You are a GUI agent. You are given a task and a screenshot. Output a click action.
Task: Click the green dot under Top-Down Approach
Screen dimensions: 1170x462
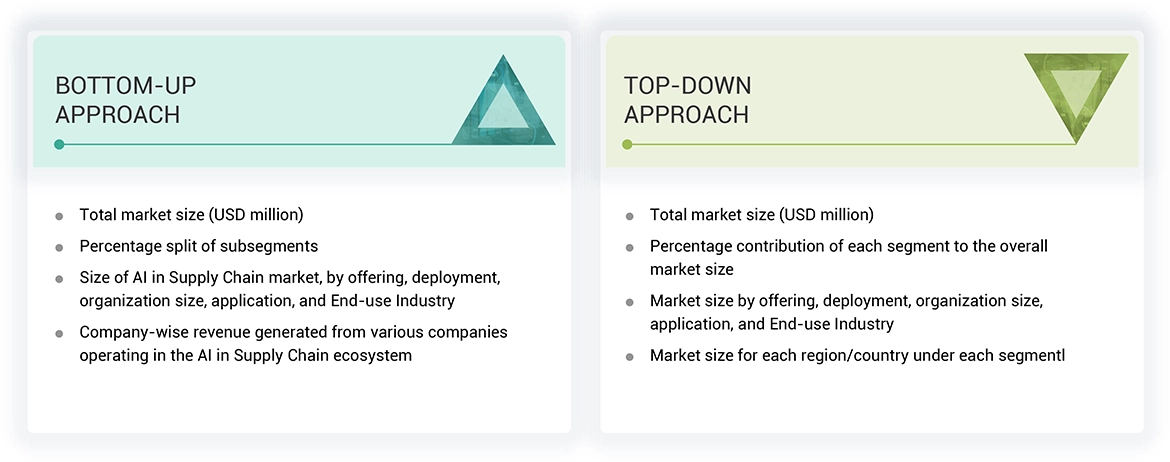[x=627, y=144]
